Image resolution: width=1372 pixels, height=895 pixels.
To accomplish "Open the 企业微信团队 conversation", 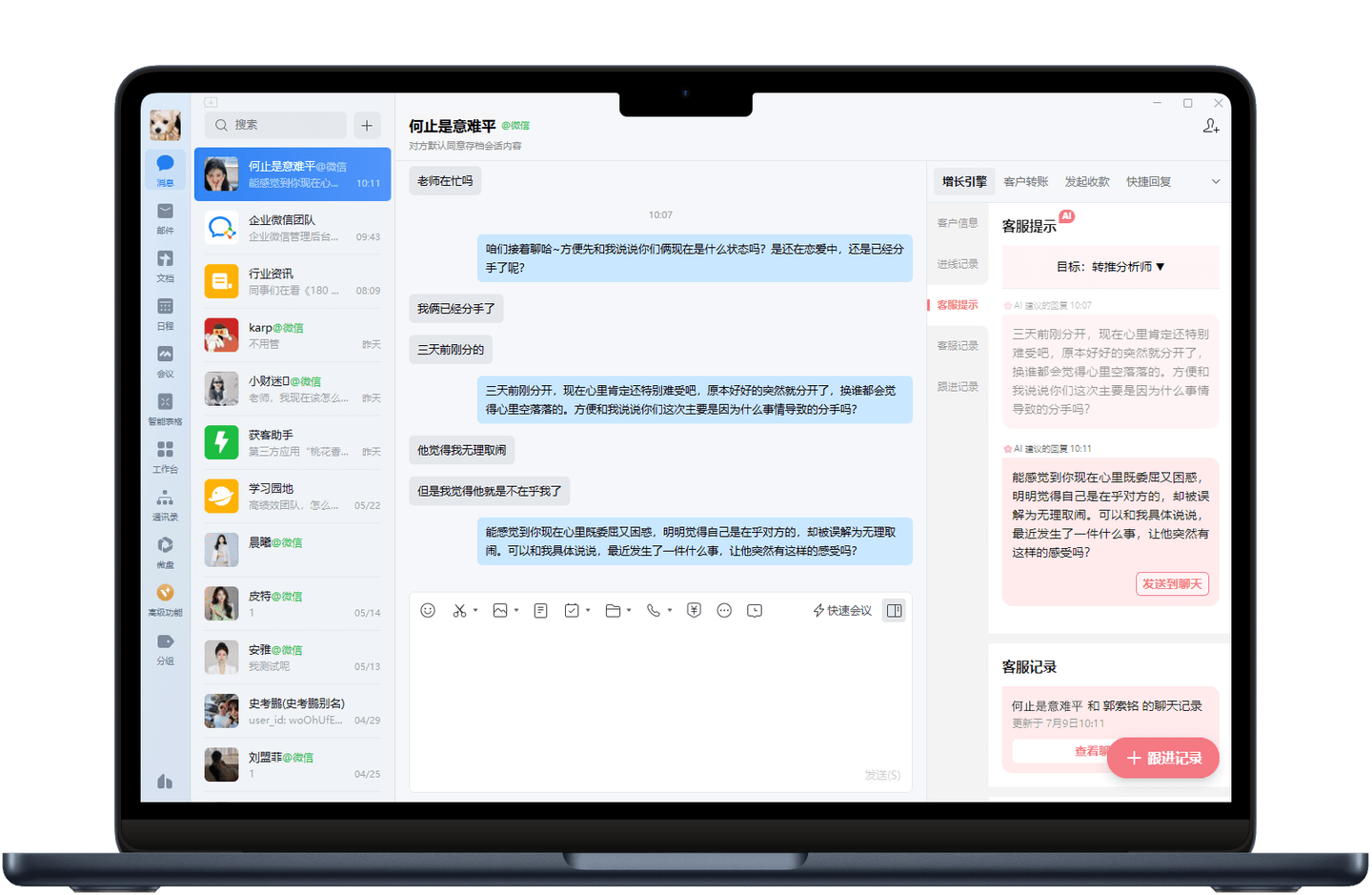I will pyautogui.click(x=293, y=228).
